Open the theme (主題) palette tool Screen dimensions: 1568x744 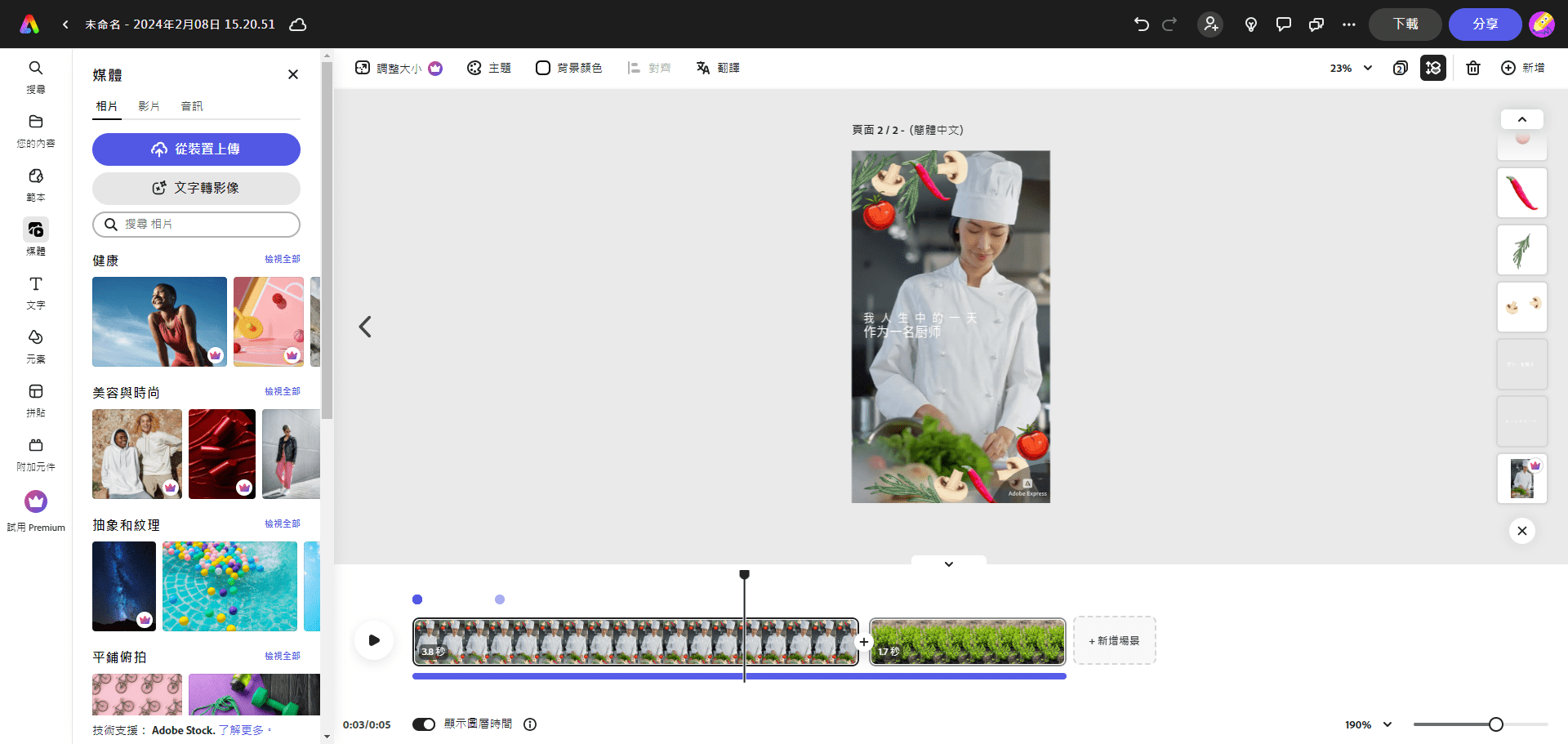tap(488, 68)
